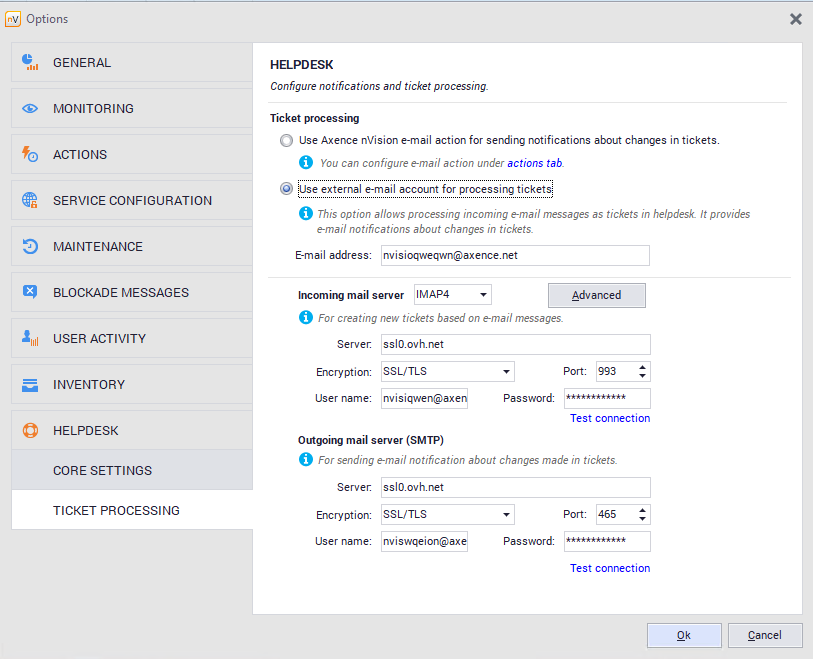Click the Maintenance circular arrow icon

(x=30, y=247)
